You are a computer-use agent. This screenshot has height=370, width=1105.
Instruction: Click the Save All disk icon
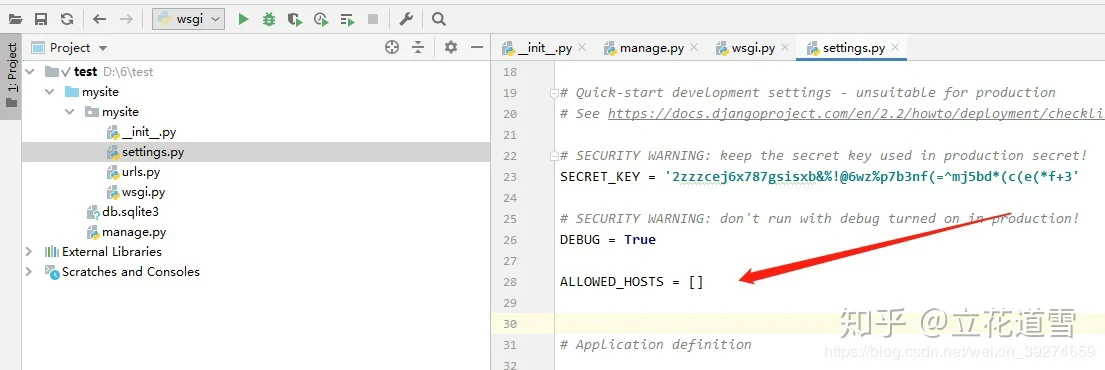point(41,19)
